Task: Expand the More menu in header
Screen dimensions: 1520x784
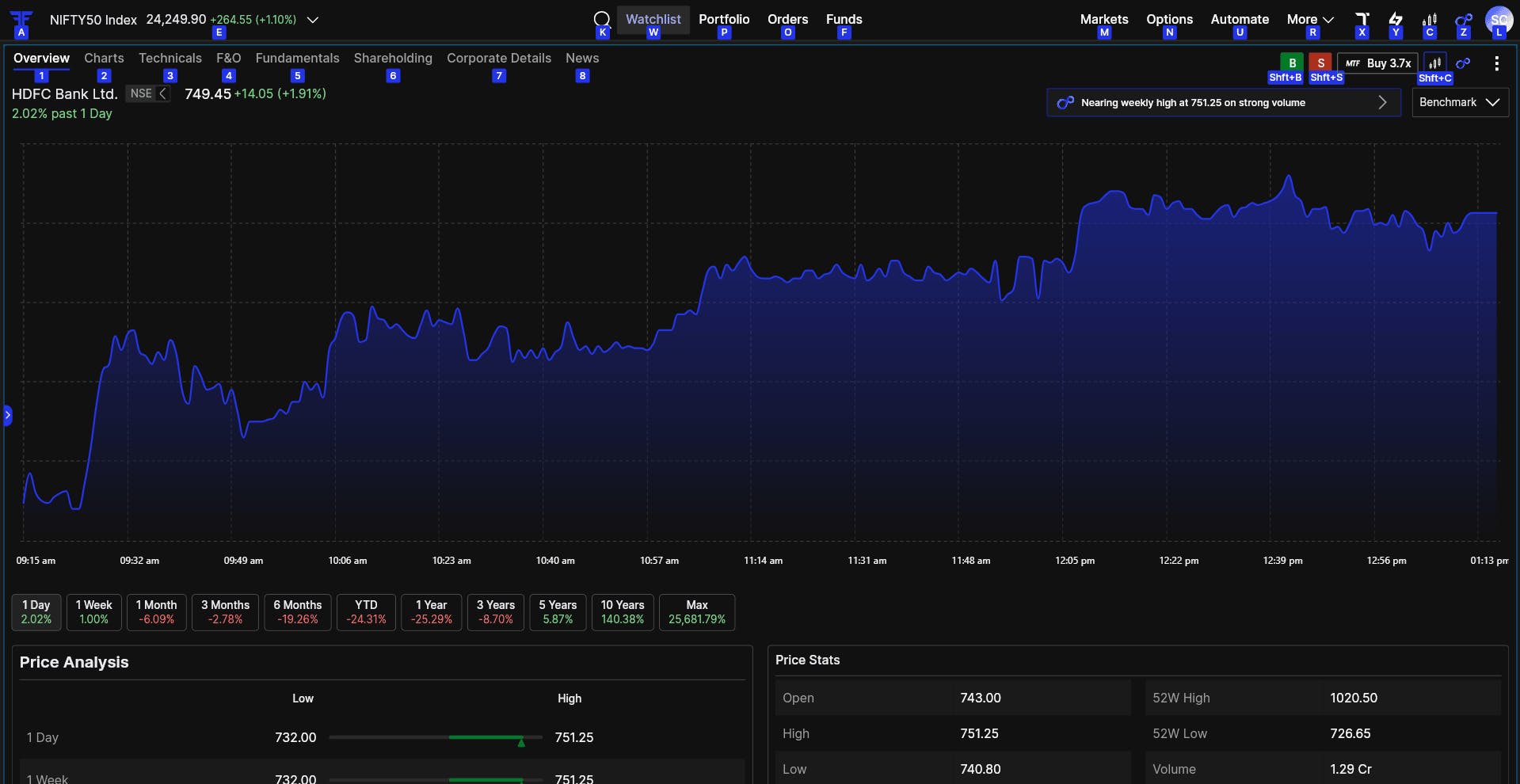Action: point(1310,19)
